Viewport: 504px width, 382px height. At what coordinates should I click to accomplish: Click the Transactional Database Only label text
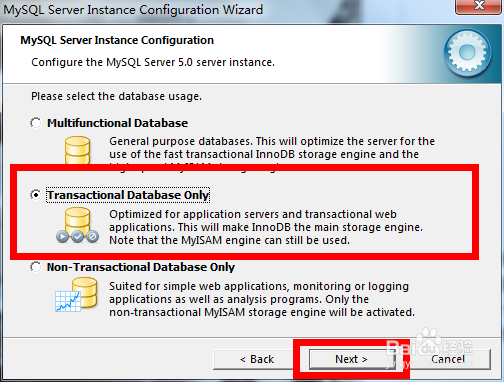click(x=128, y=195)
